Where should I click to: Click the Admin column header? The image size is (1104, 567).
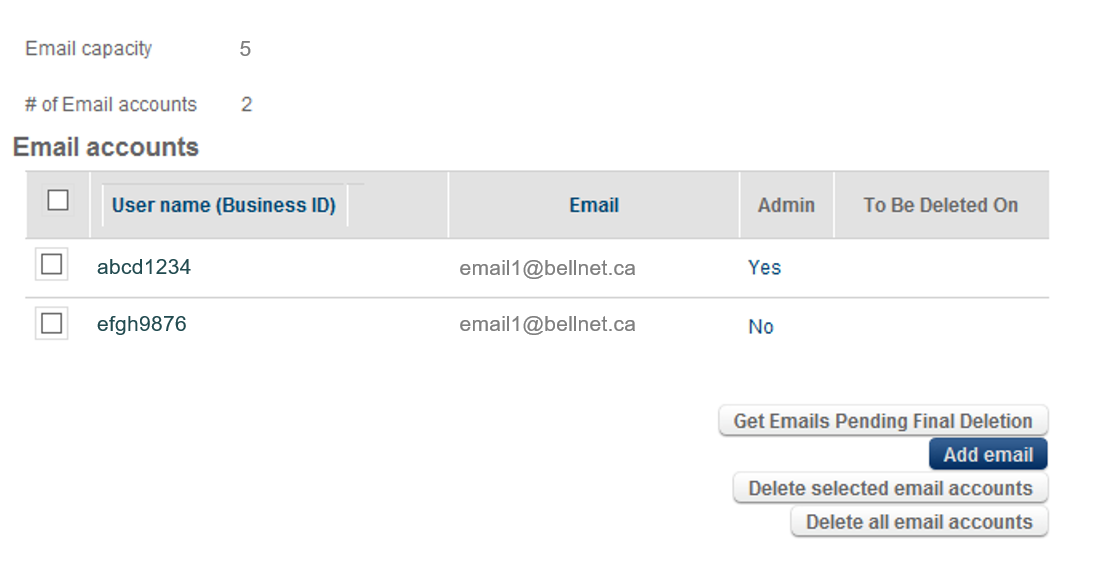click(786, 205)
